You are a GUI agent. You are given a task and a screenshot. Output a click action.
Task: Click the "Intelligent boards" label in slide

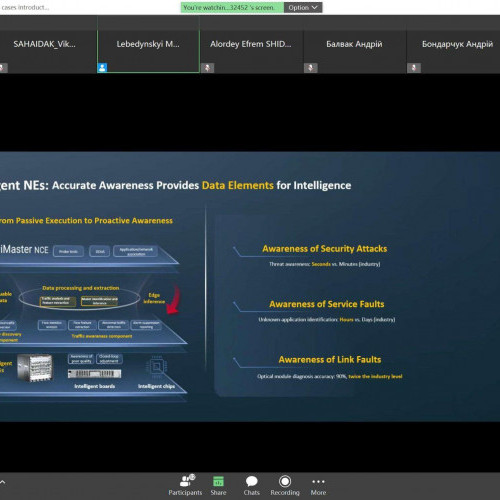pyautogui.click(x=95, y=386)
